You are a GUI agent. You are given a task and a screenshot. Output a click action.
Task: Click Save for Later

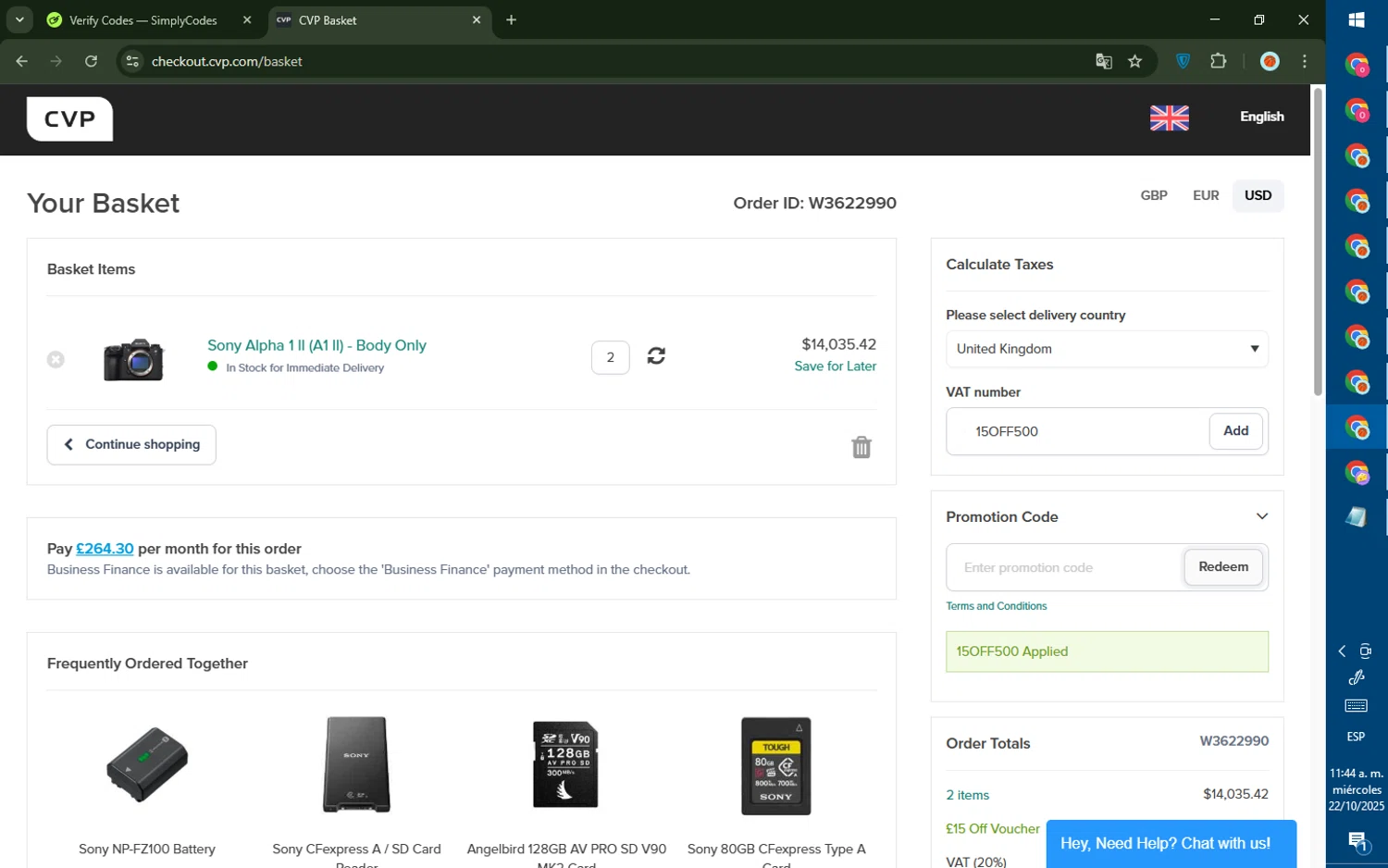pyautogui.click(x=836, y=366)
